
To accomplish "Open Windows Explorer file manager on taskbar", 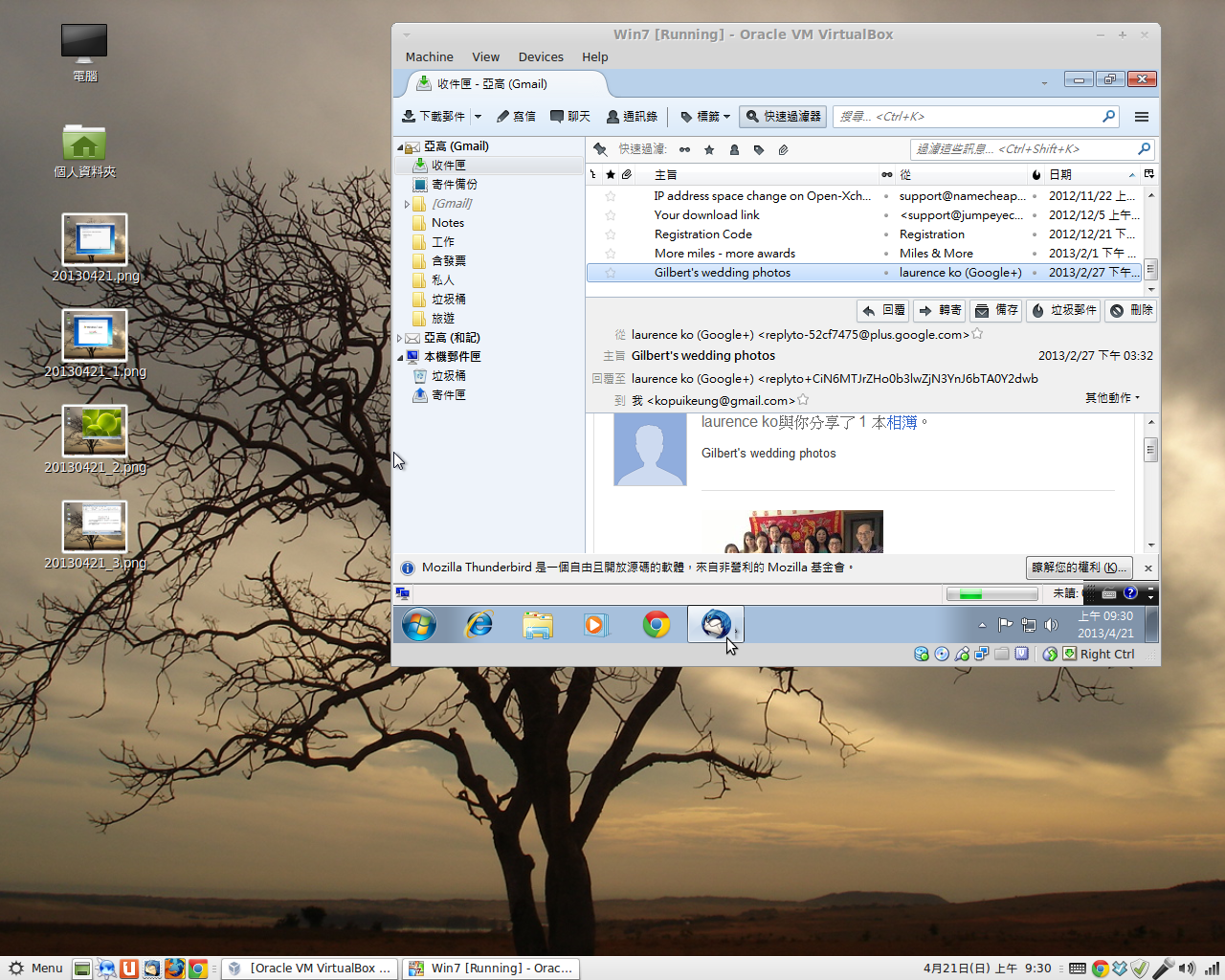I will tap(538, 625).
